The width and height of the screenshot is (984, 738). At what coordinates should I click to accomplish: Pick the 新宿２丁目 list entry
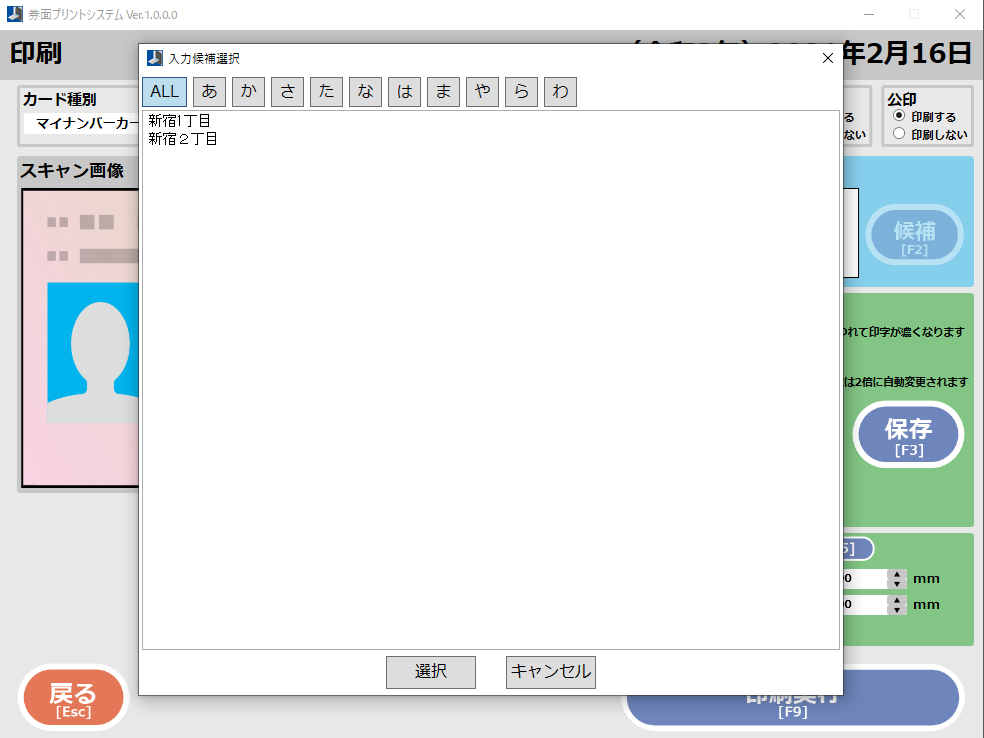pos(183,139)
